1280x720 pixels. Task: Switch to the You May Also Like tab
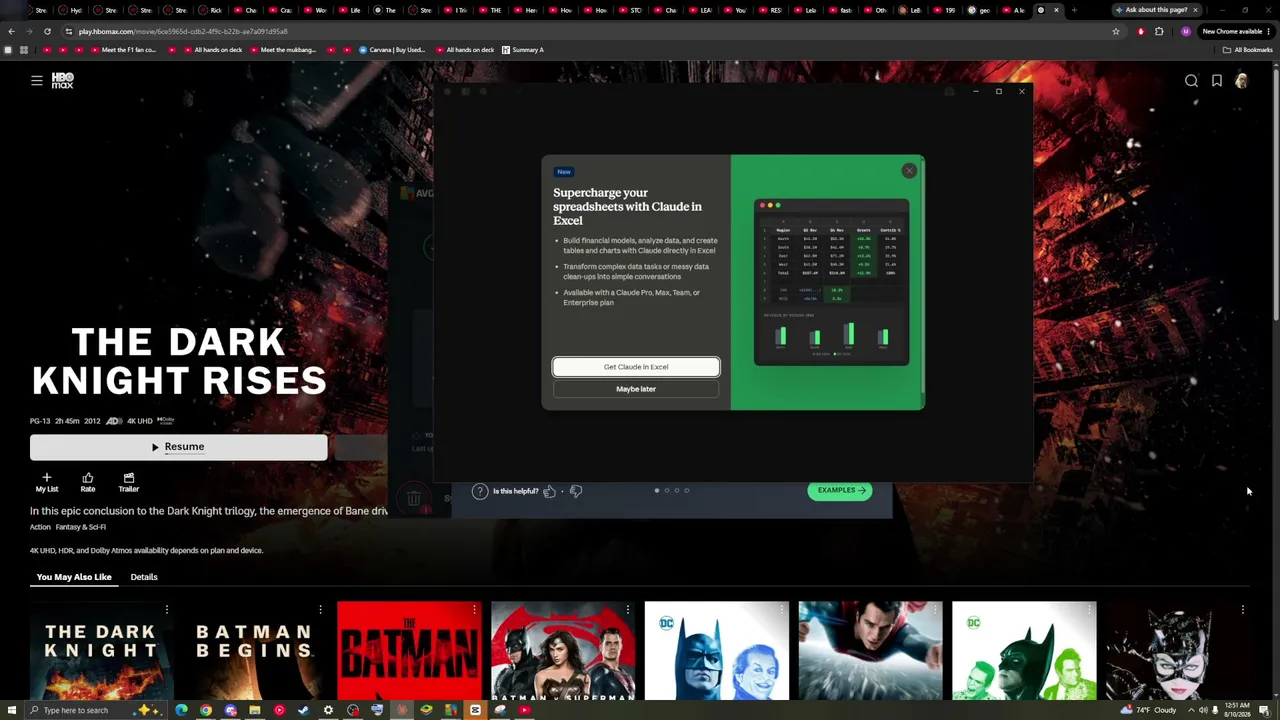(74, 577)
